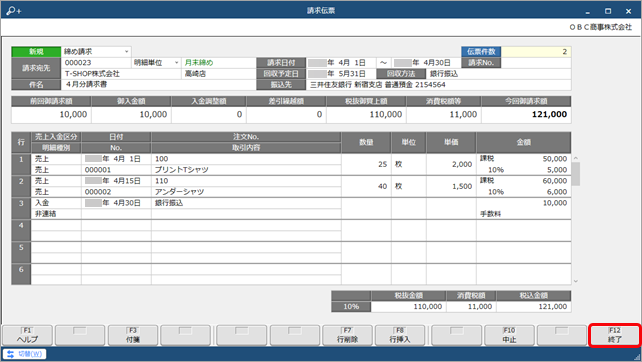Minimize the 請求伝票 window
Screen dimensions: 642x362
pos(588,11)
